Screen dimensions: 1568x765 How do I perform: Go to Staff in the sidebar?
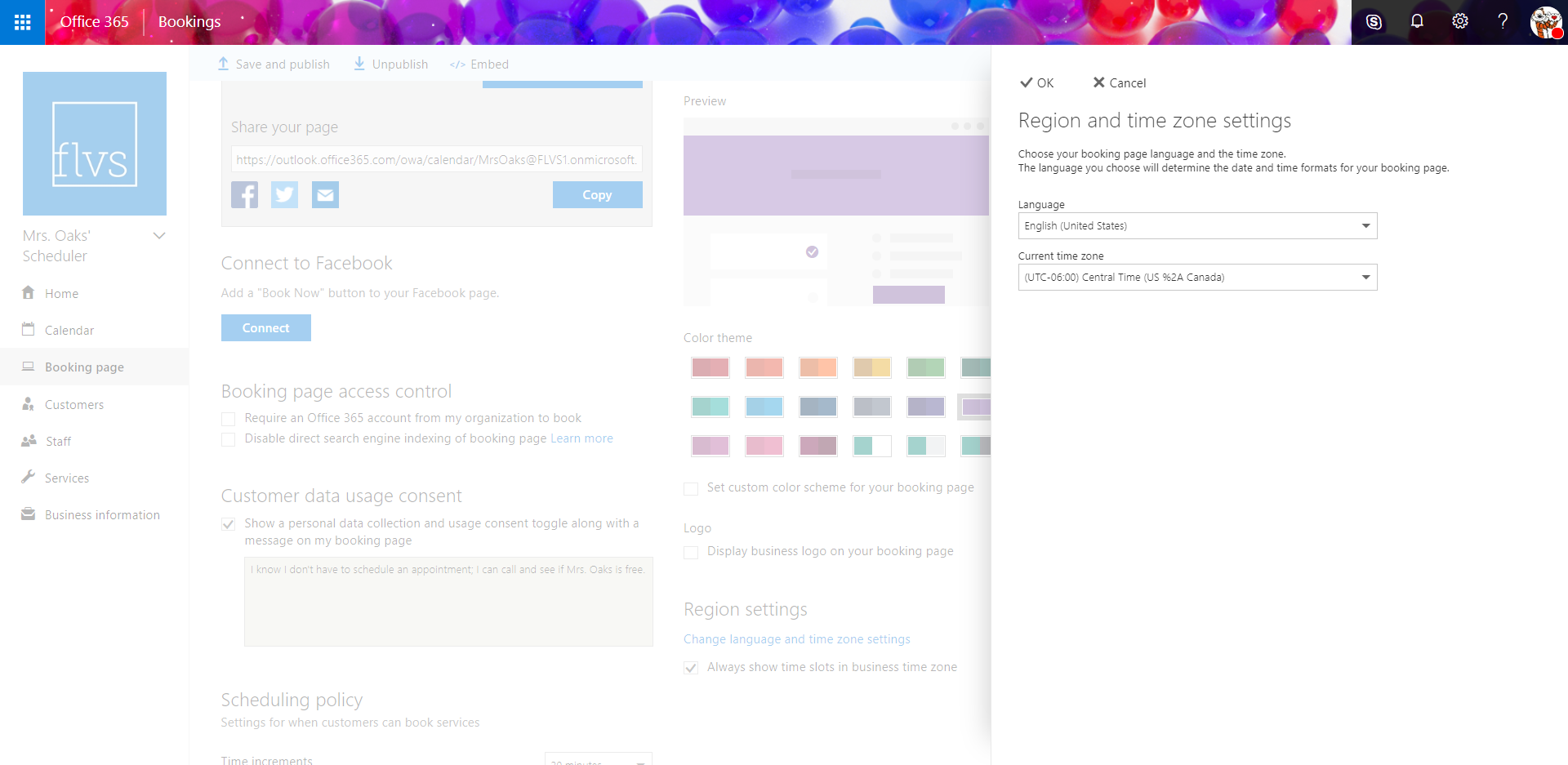click(x=58, y=441)
